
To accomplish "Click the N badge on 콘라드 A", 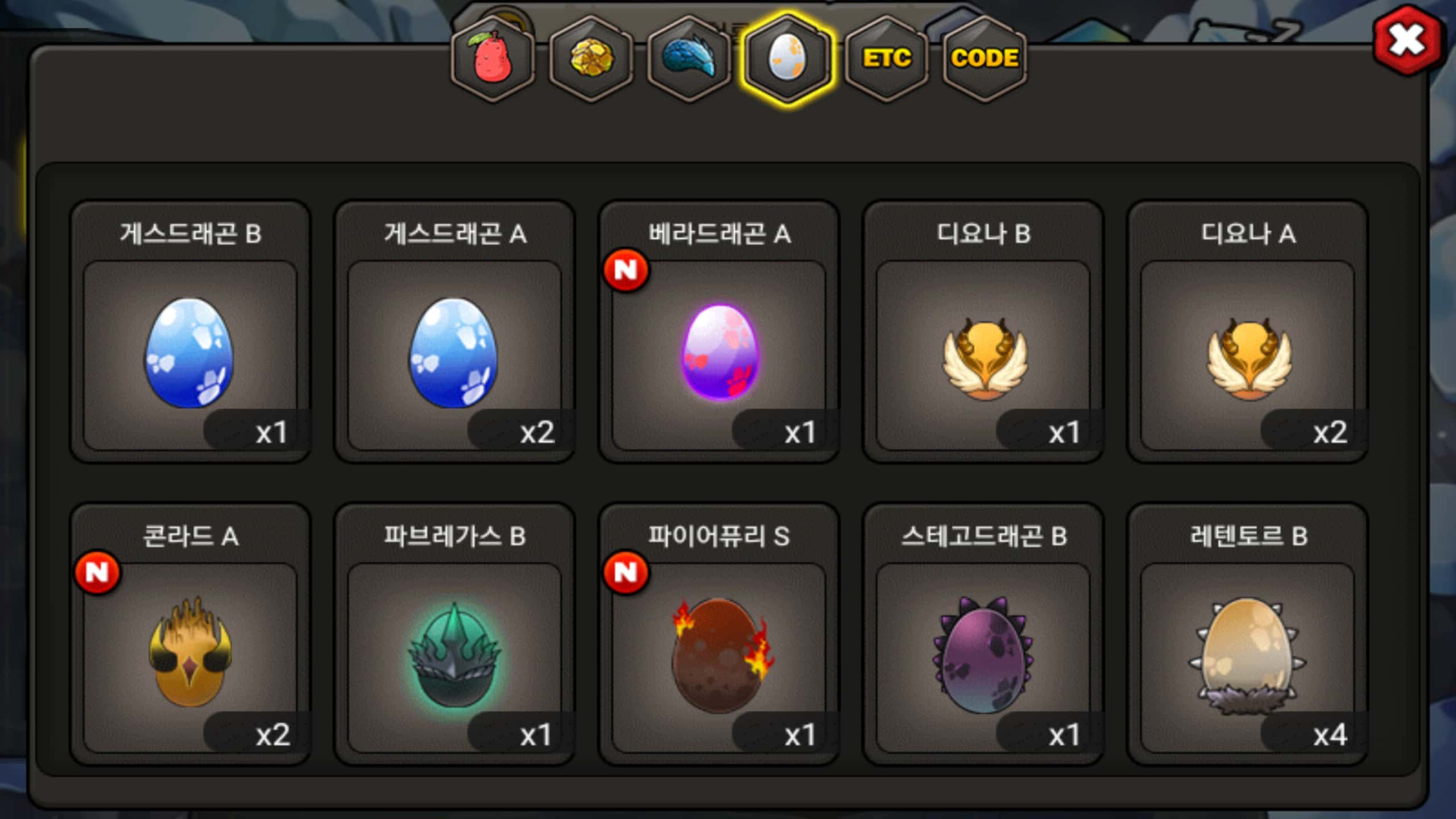I will pyautogui.click(x=97, y=572).
